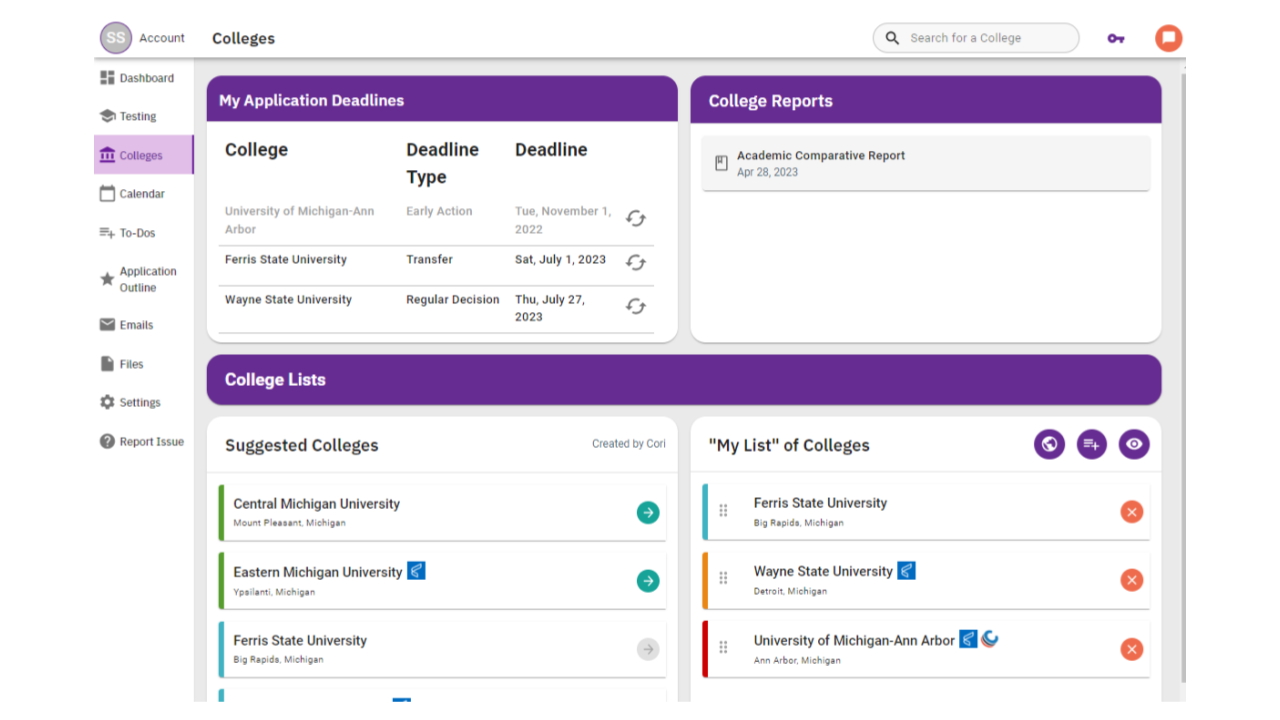Click drag handle for Wayne State University
The image size is (1280, 720).
coord(723,578)
